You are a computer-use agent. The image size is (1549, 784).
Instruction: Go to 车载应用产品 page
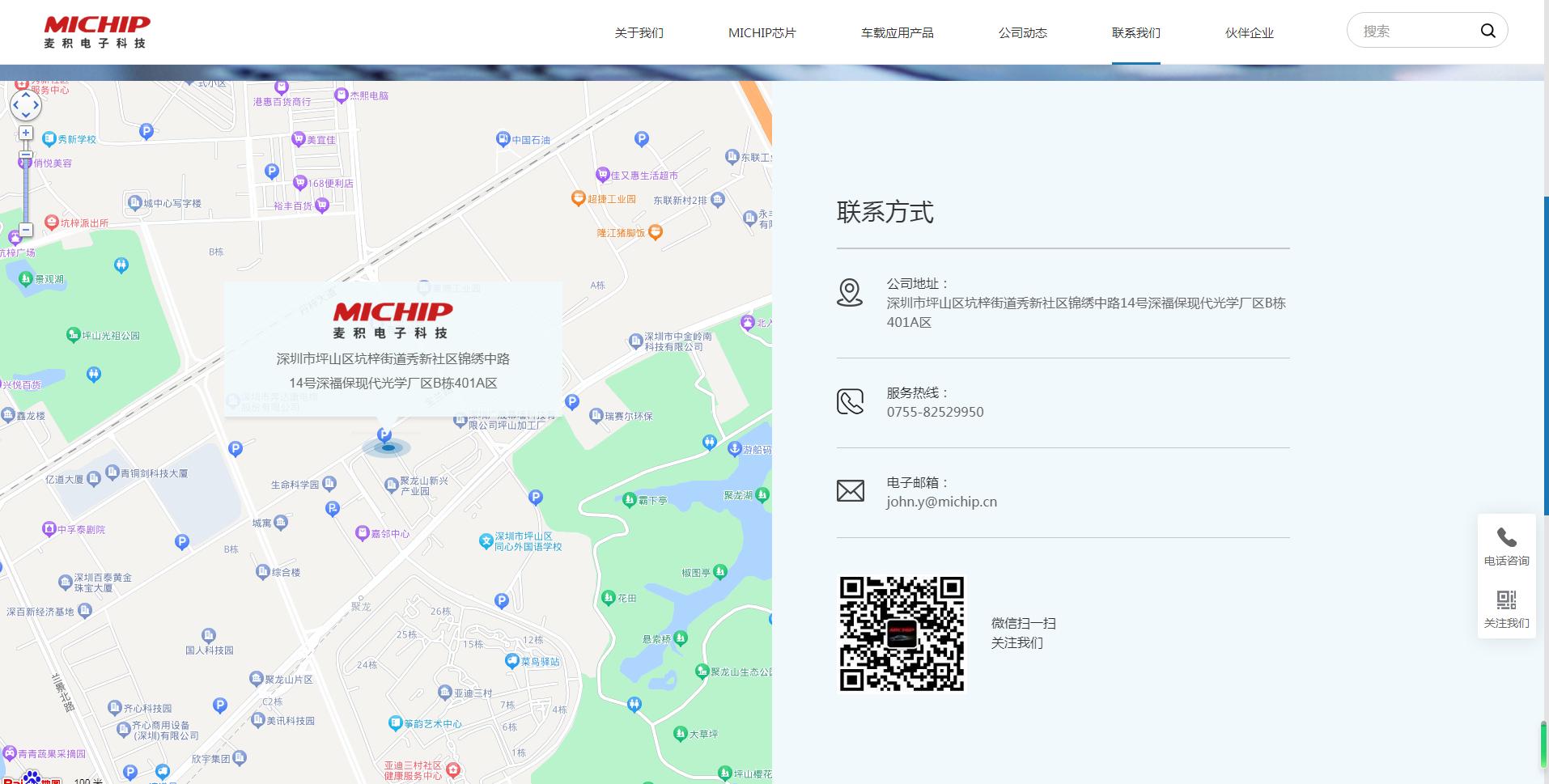click(897, 33)
